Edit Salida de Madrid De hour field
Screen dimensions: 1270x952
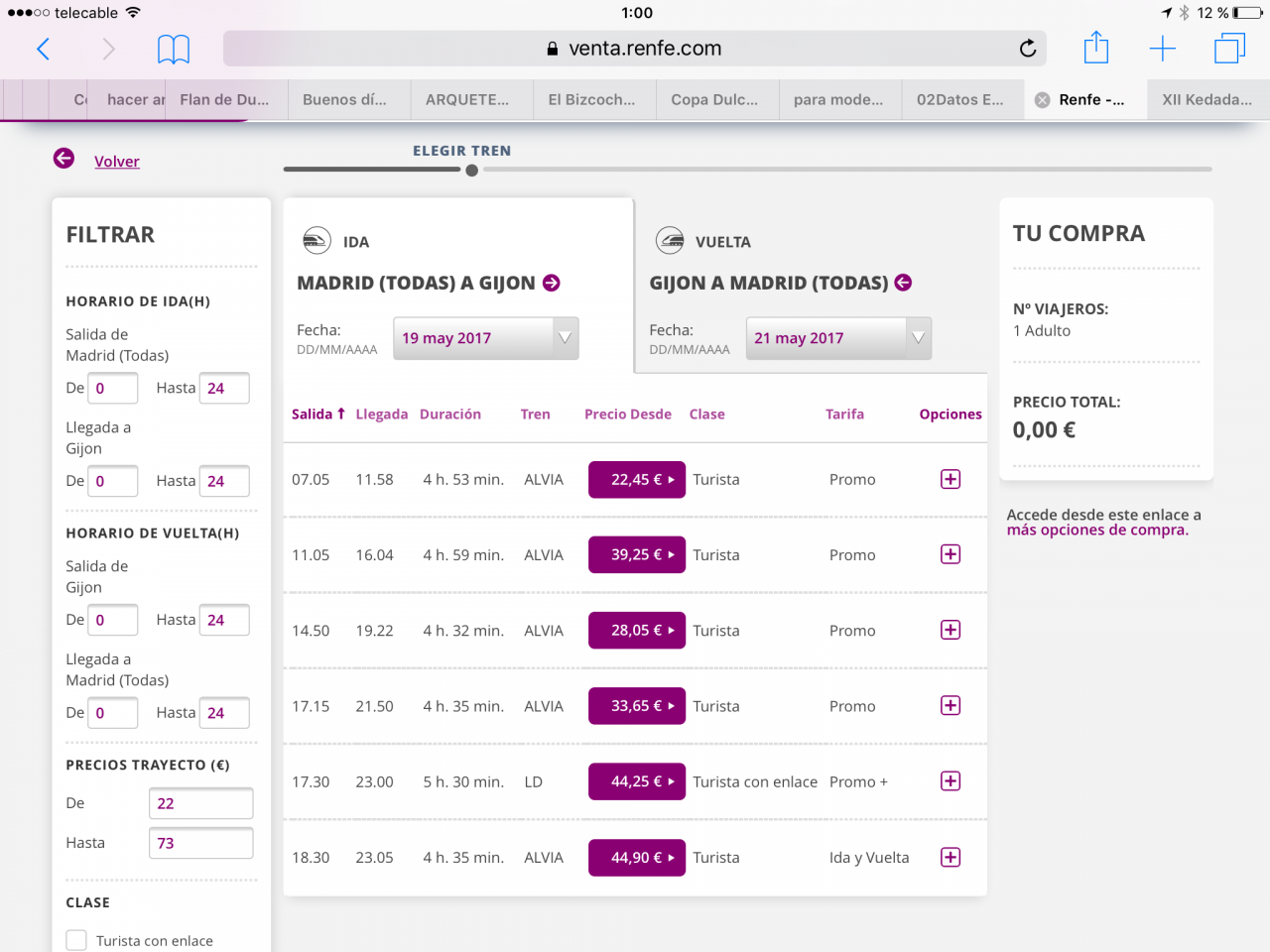(113, 388)
